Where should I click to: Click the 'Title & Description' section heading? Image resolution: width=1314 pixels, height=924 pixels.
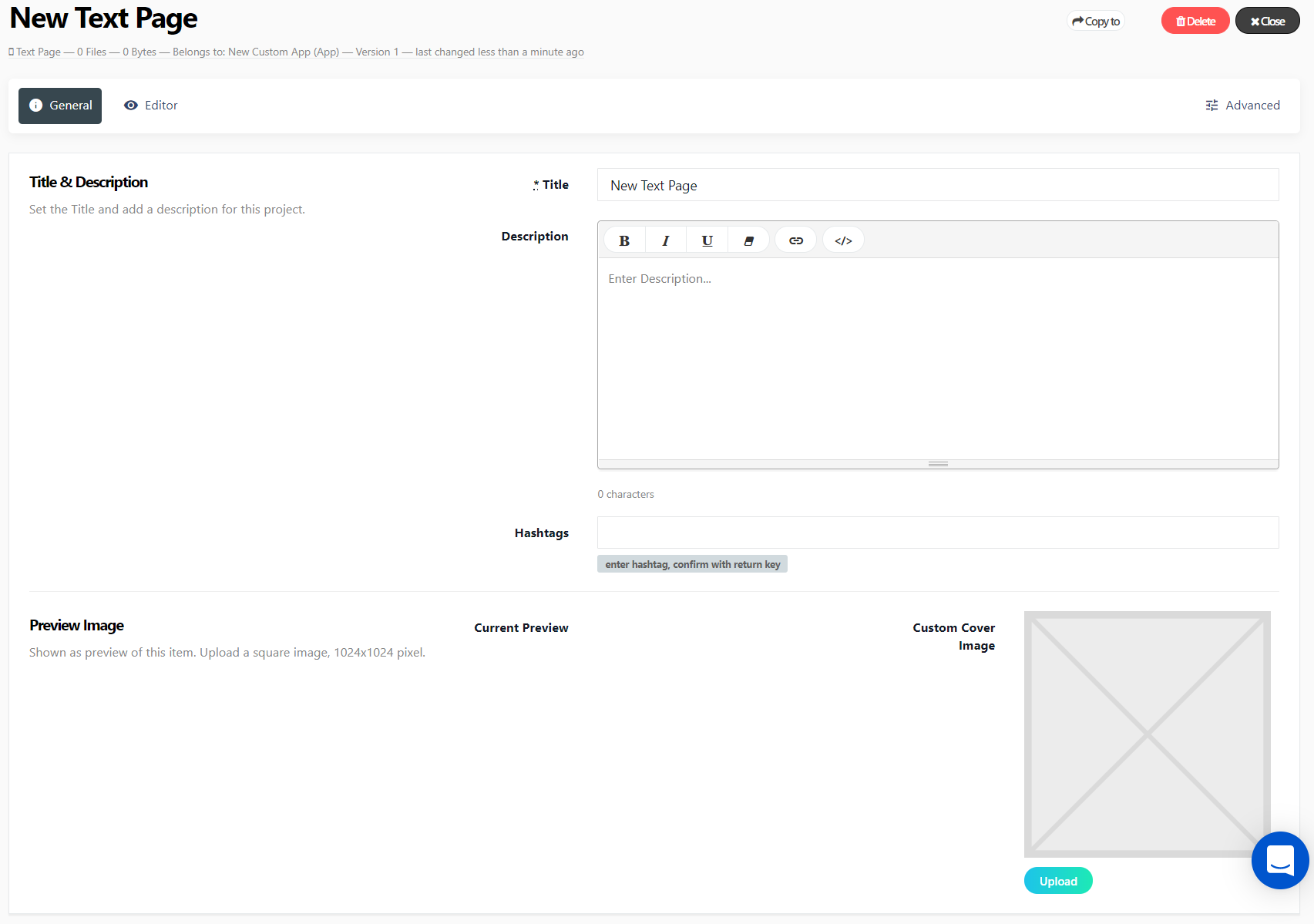coord(89,182)
